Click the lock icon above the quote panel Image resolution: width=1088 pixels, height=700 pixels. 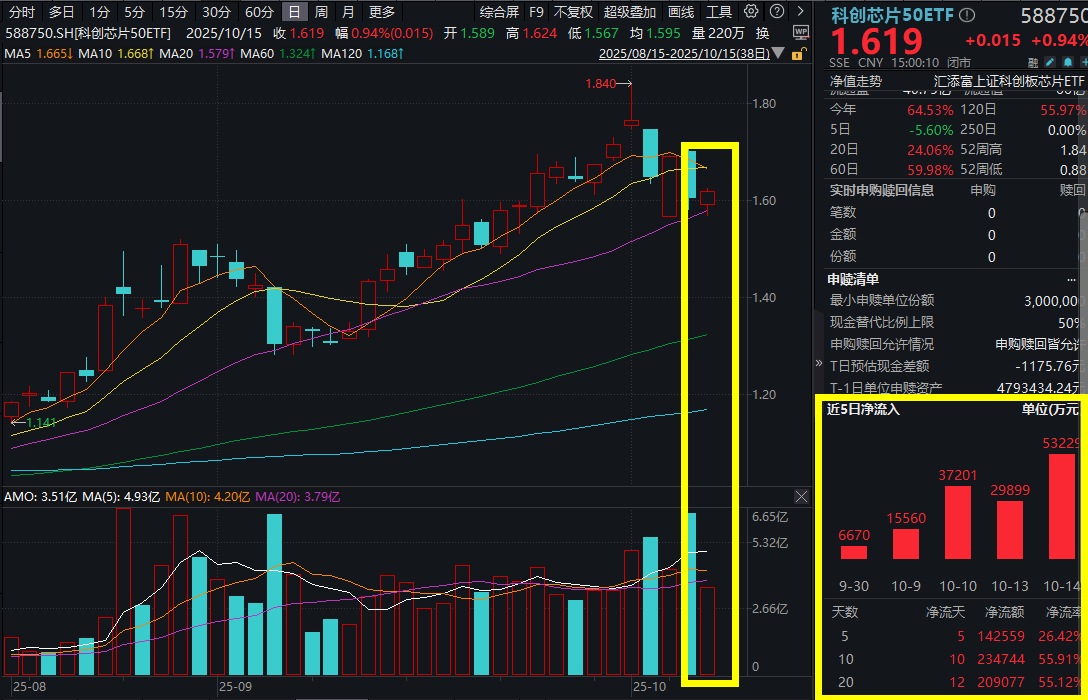tap(798, 52)
